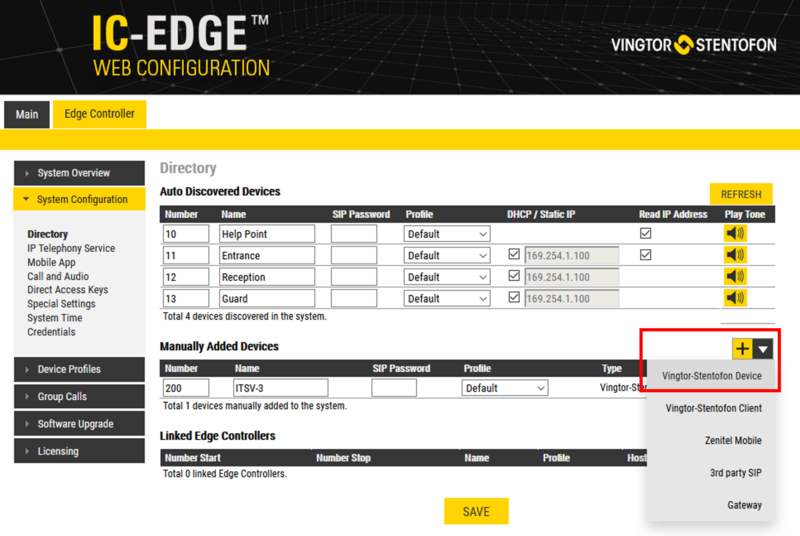Image resolution: width=800 pixels, height=536 pixels.
Task: Click SIP Password field for Help Point
Action: coord(354,234)
